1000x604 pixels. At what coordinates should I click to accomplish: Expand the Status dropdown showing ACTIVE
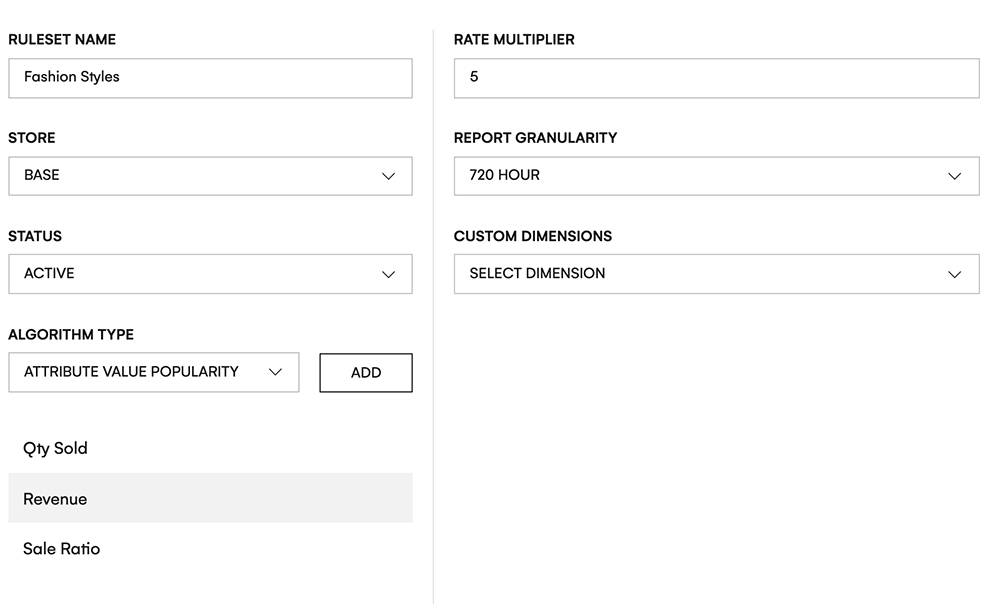pos(210,274)
